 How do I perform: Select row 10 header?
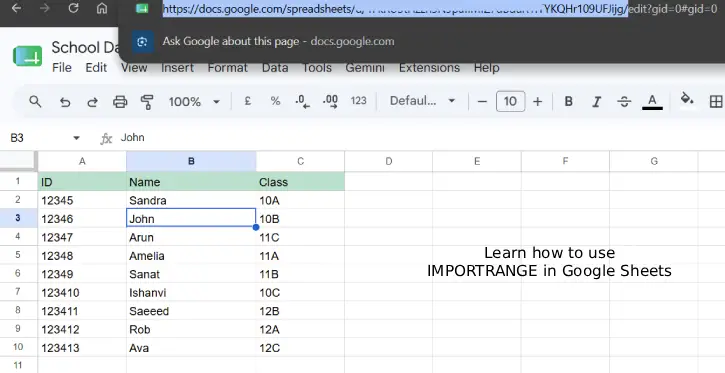(18, 347)
